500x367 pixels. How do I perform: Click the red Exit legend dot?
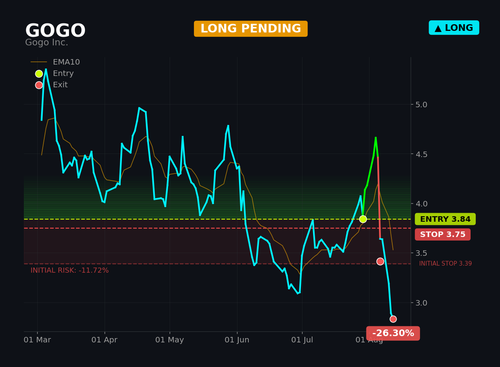(x=39, y=85)
